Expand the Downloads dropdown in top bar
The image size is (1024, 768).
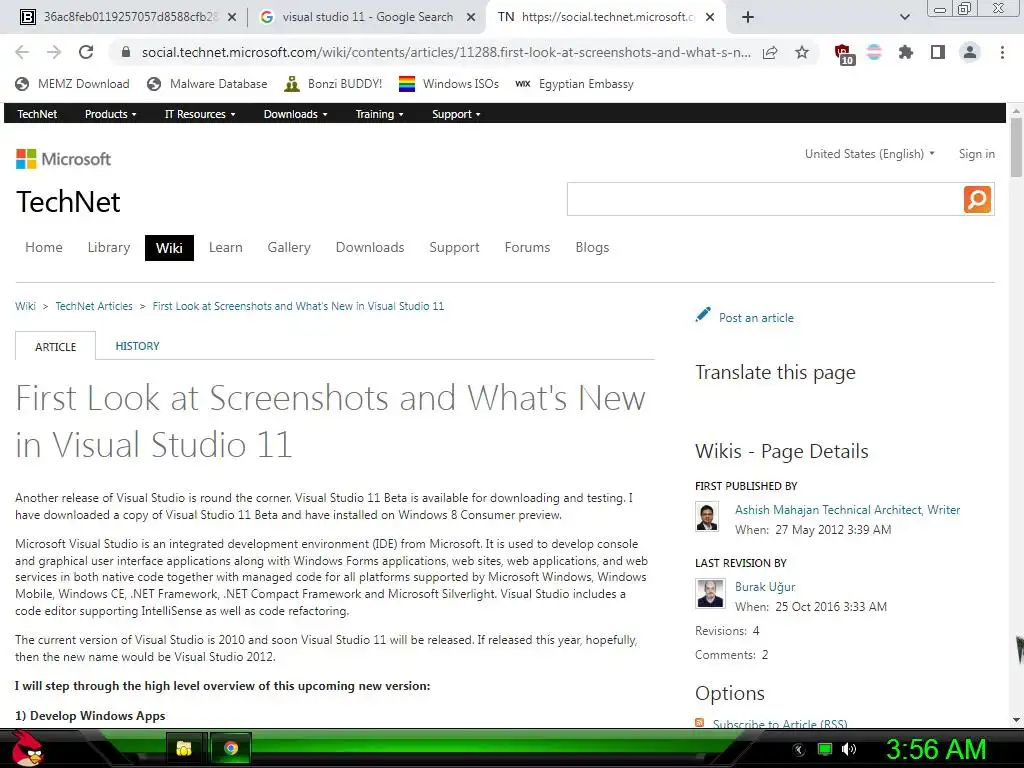pyautogui.click(x=295, y=114)
